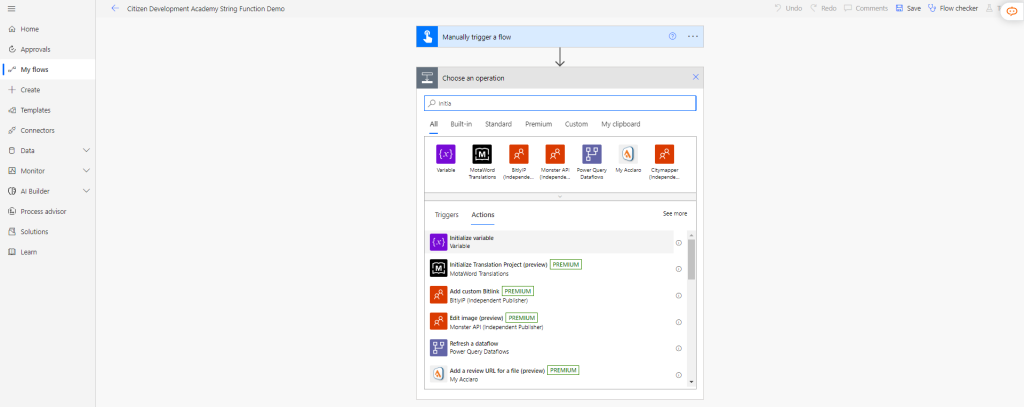1024x407 pixels.
Task: Open the hamburger navigation menu
Action: click(11, 8)
